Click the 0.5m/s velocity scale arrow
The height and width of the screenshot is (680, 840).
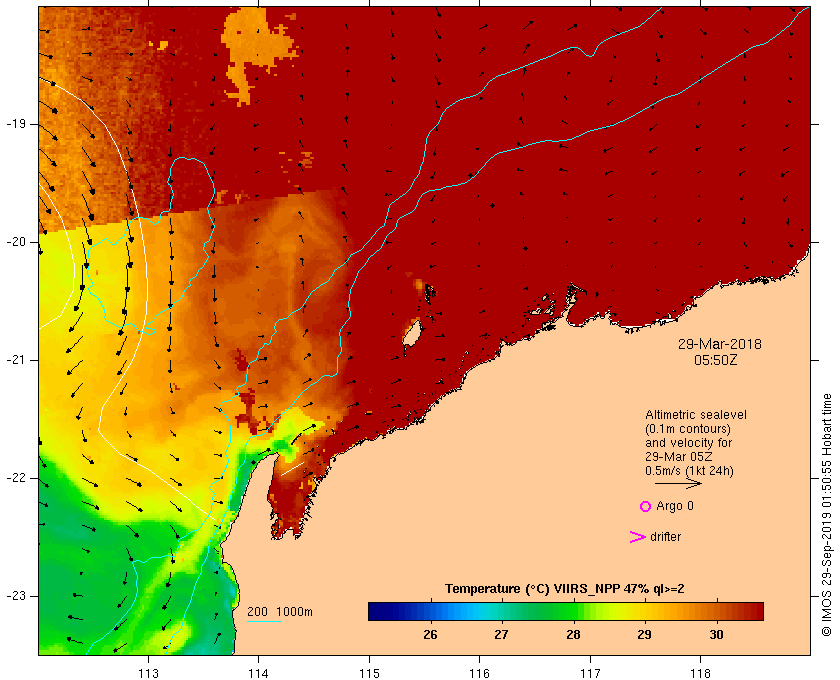tap(678, 483)
